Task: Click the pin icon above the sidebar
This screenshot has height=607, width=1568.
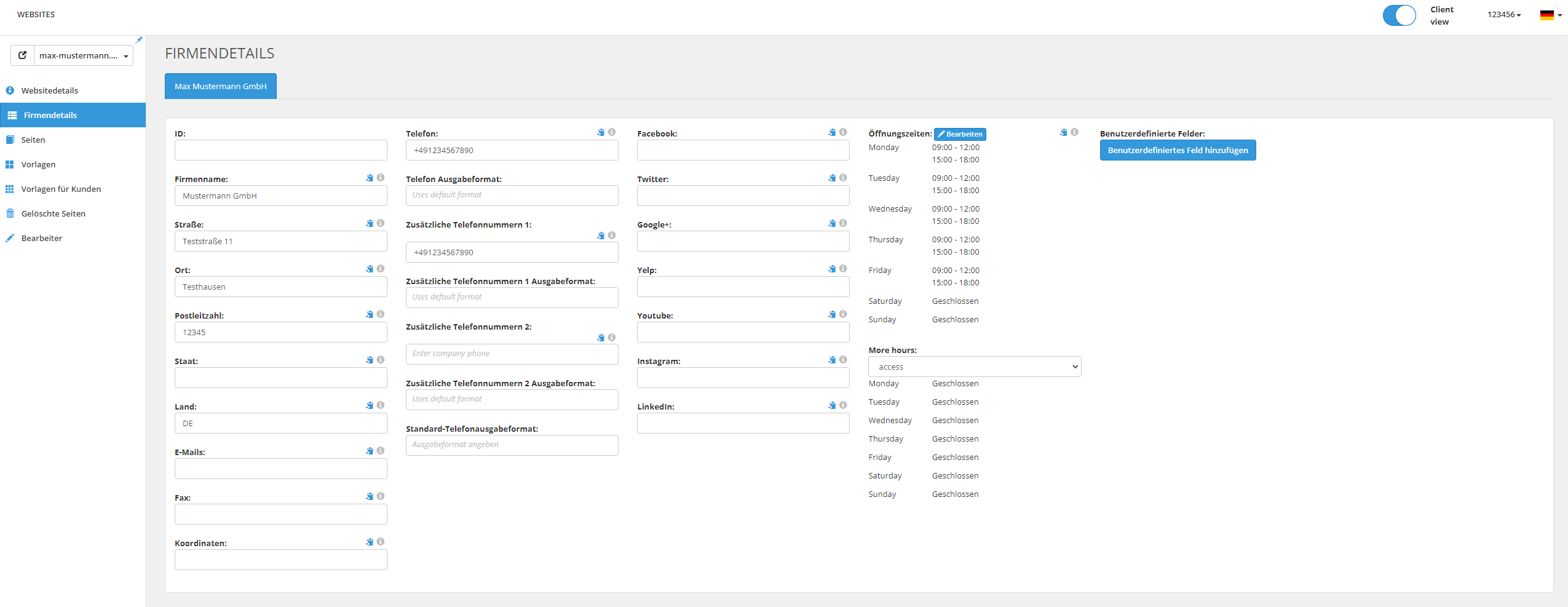Action: coord(139,40)
